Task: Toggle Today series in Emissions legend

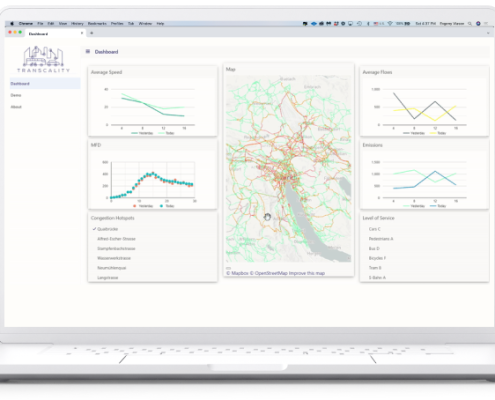Action: [438, 206]
